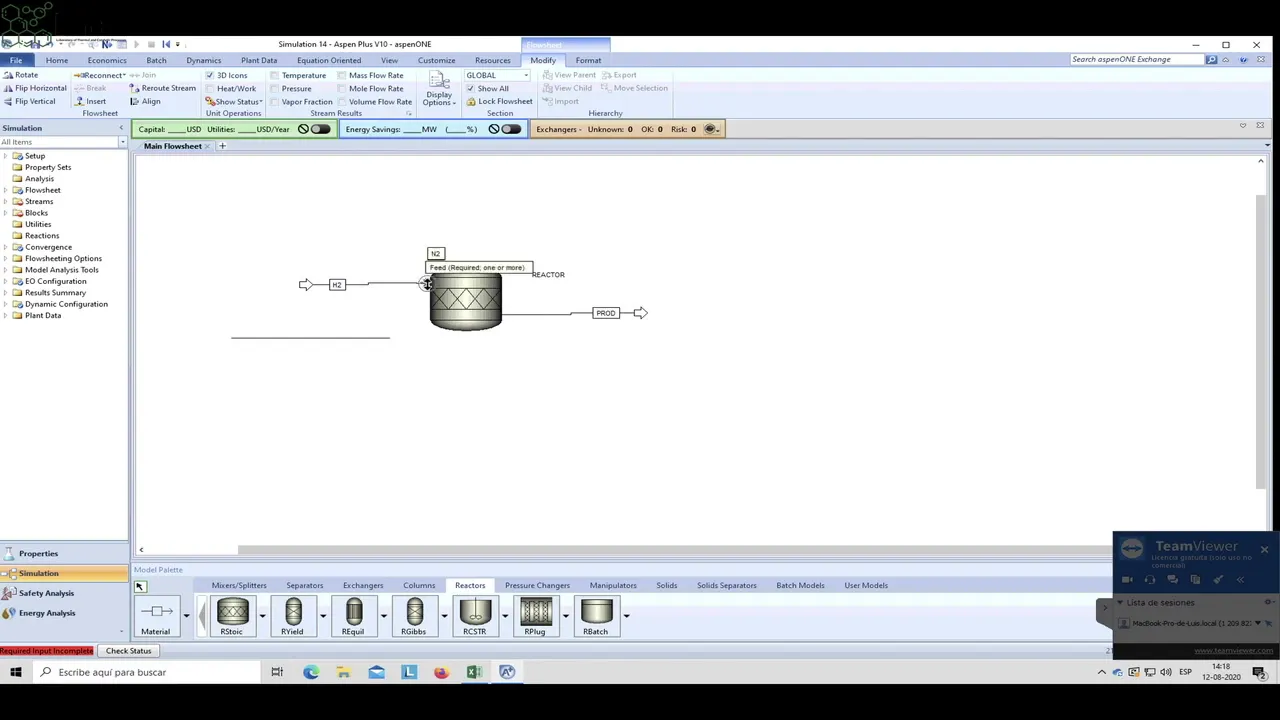Open the File menu
The width and height of the screenshot is (1280, 720).
click(16, 60)
